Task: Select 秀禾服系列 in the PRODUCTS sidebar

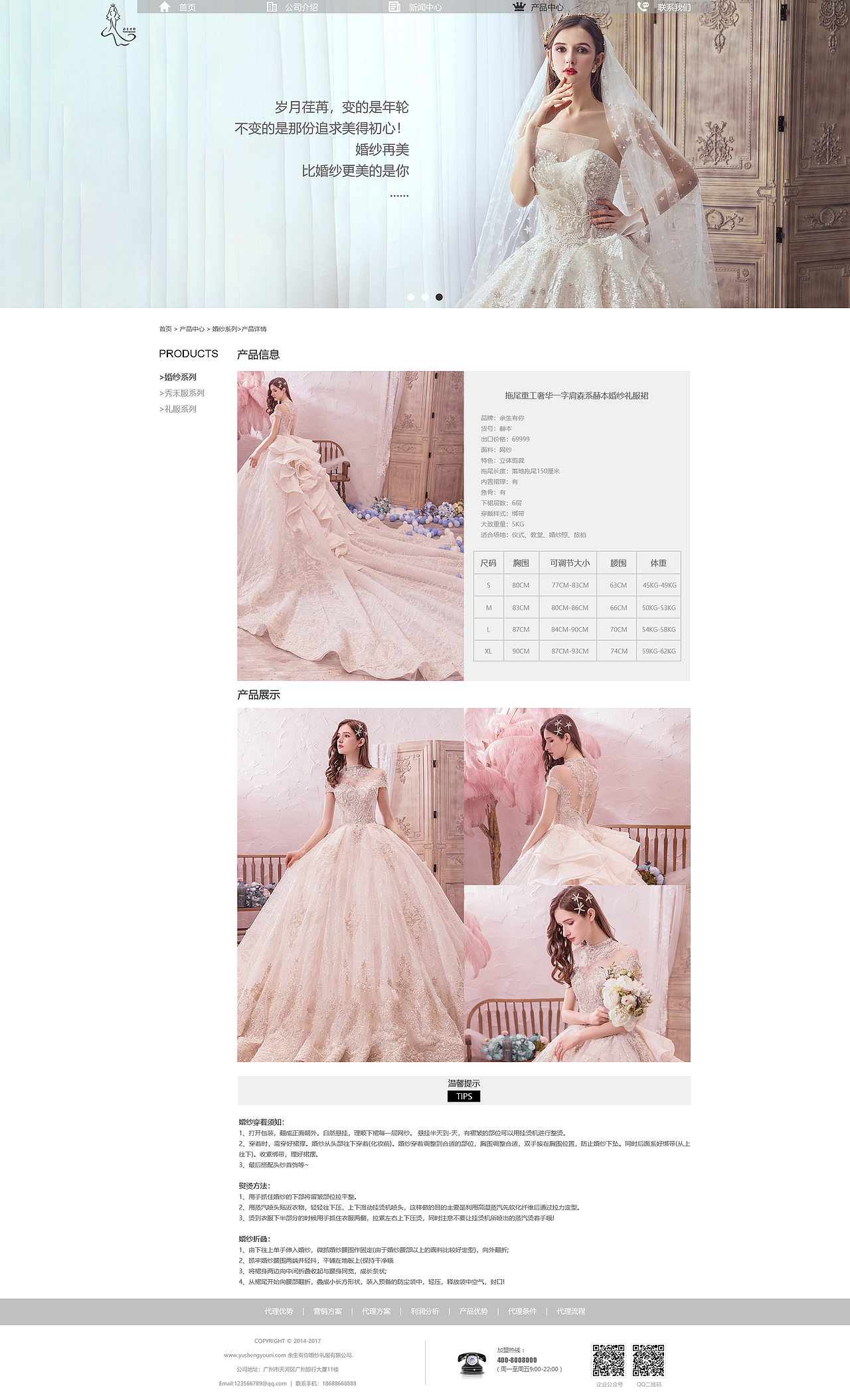Action: (x=182, y=393)
